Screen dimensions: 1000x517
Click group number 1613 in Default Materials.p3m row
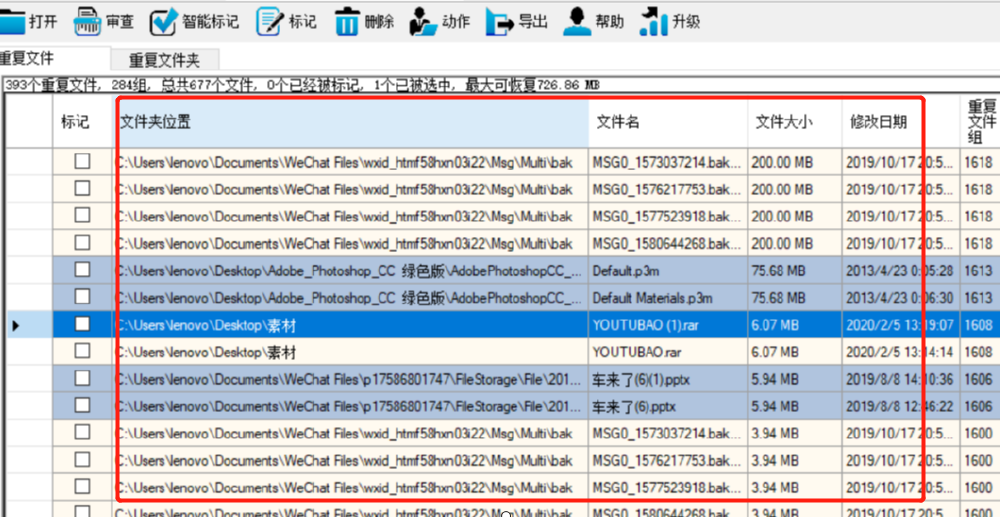point(978,298)
